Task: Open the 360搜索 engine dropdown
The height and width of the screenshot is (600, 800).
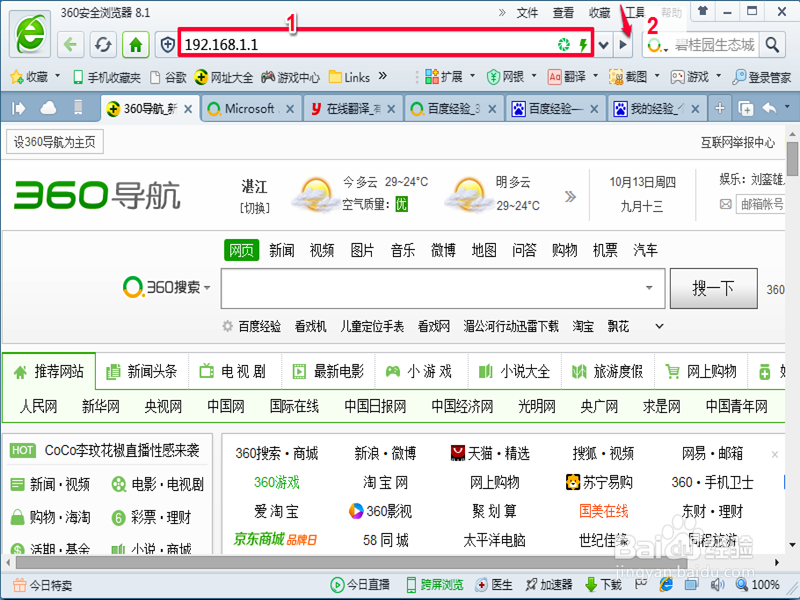Action: 167,287
